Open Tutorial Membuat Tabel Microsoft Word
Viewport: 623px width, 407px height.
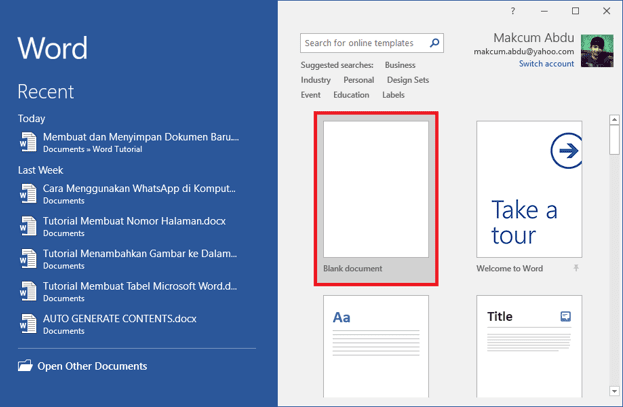pyautogui.click(x=129, y=292)
